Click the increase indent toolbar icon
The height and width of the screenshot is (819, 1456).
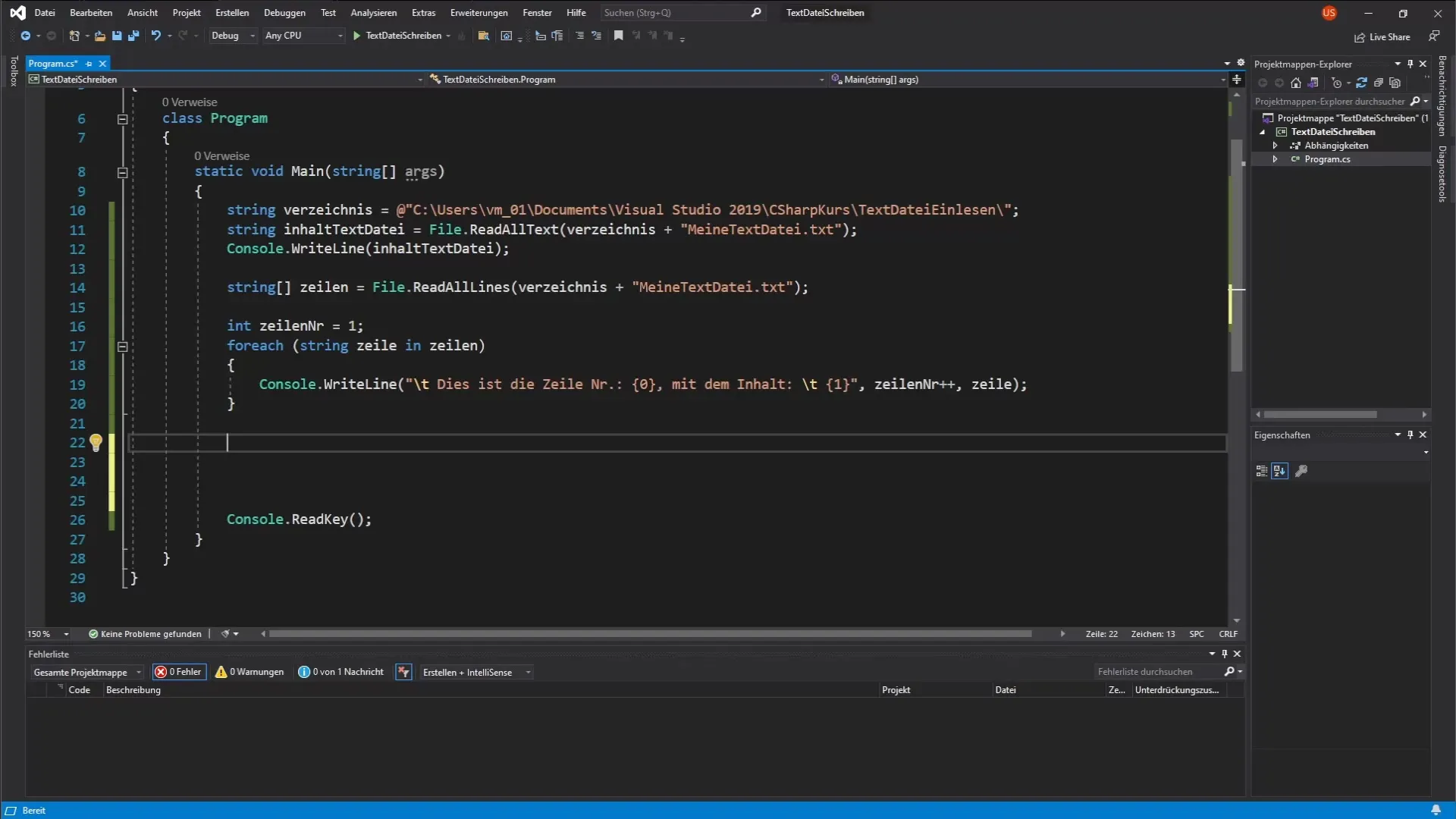[x=557, y=36]
